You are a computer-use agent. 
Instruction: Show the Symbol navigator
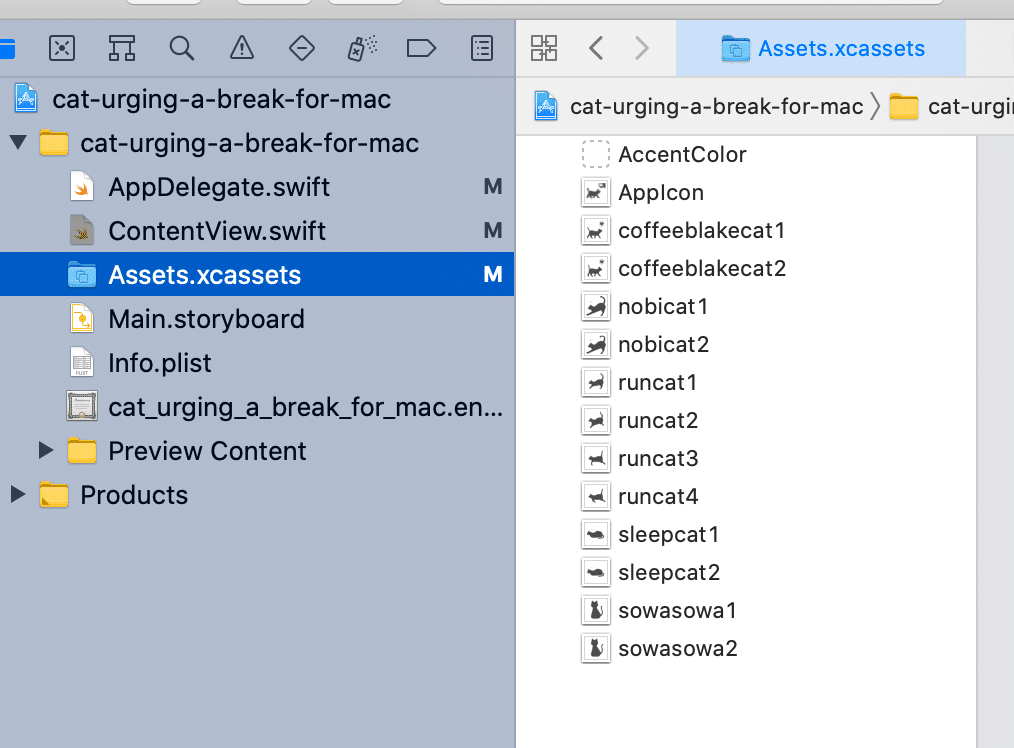click(x=122, y=47)
